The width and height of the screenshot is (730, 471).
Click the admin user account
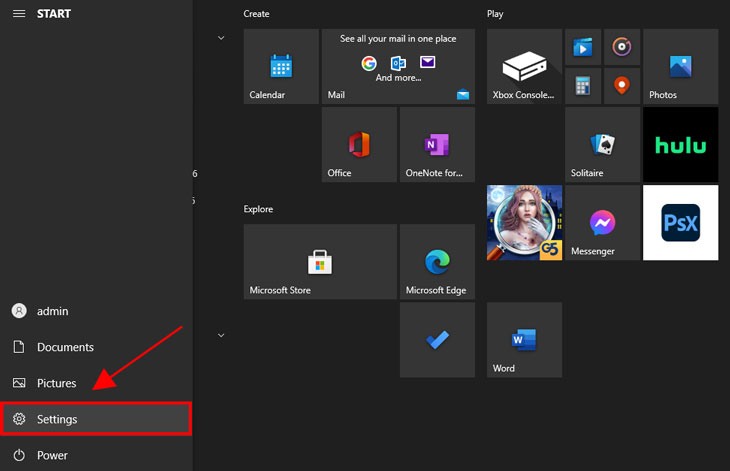click(52, 311)
